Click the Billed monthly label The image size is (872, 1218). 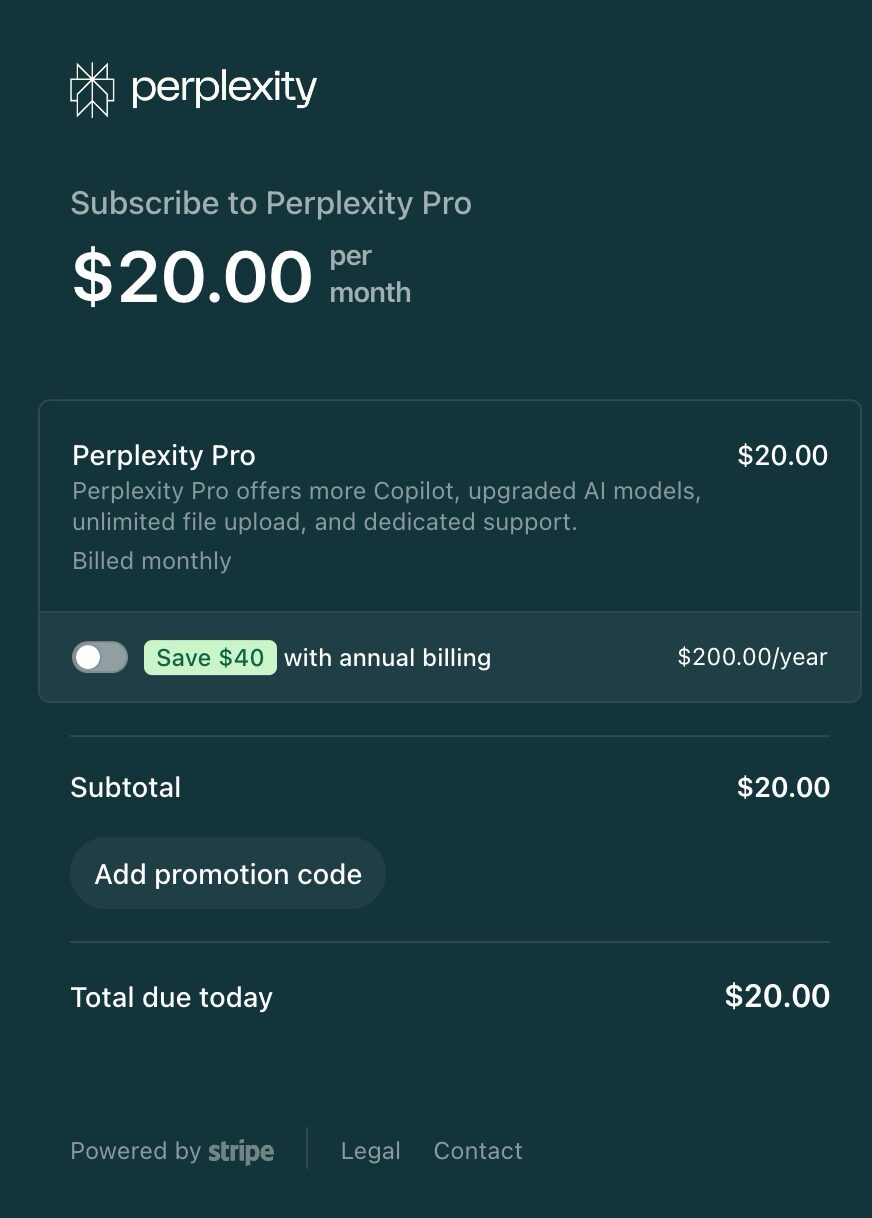point(152,561)
